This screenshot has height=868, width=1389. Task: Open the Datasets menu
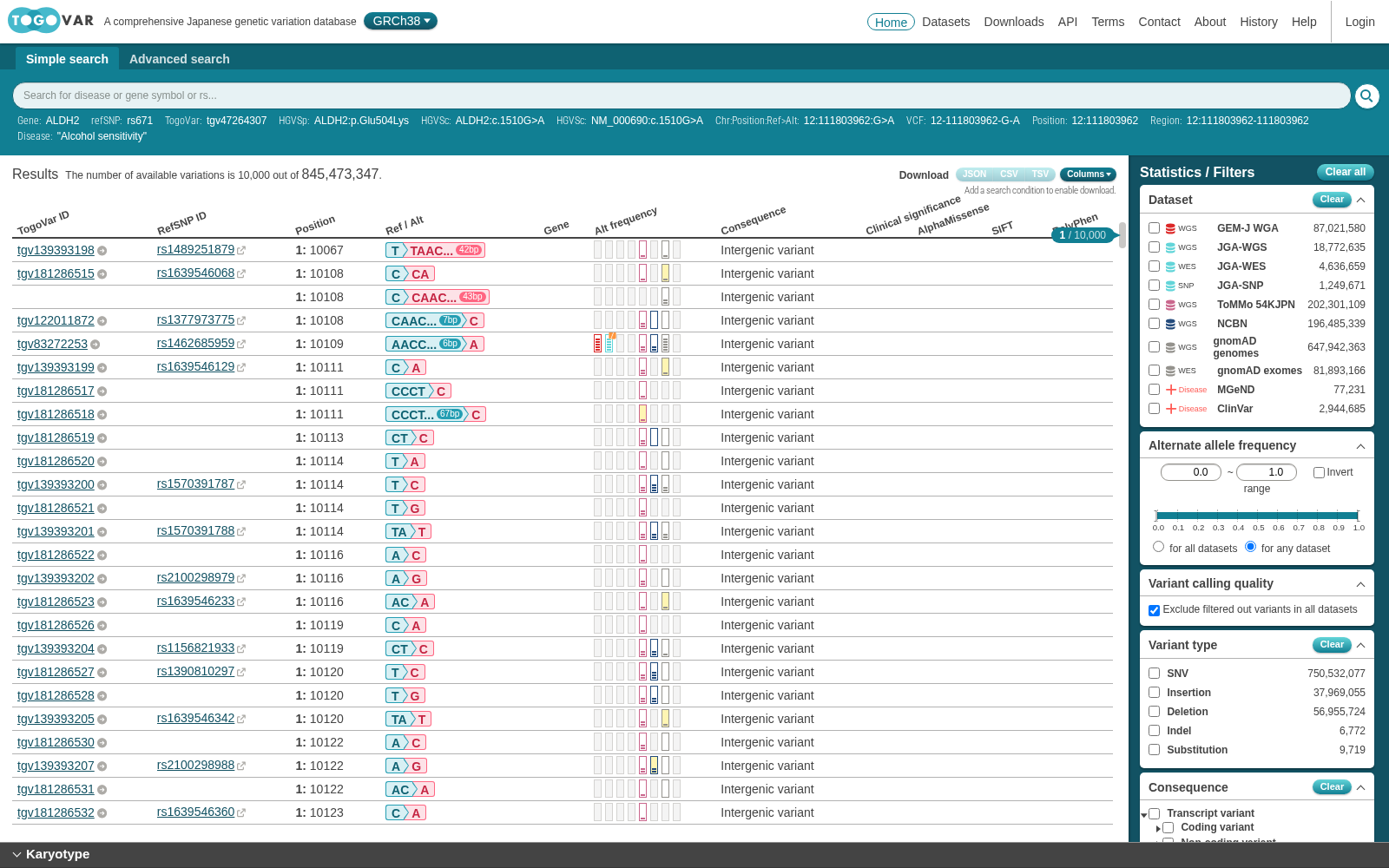click(945, 22)
